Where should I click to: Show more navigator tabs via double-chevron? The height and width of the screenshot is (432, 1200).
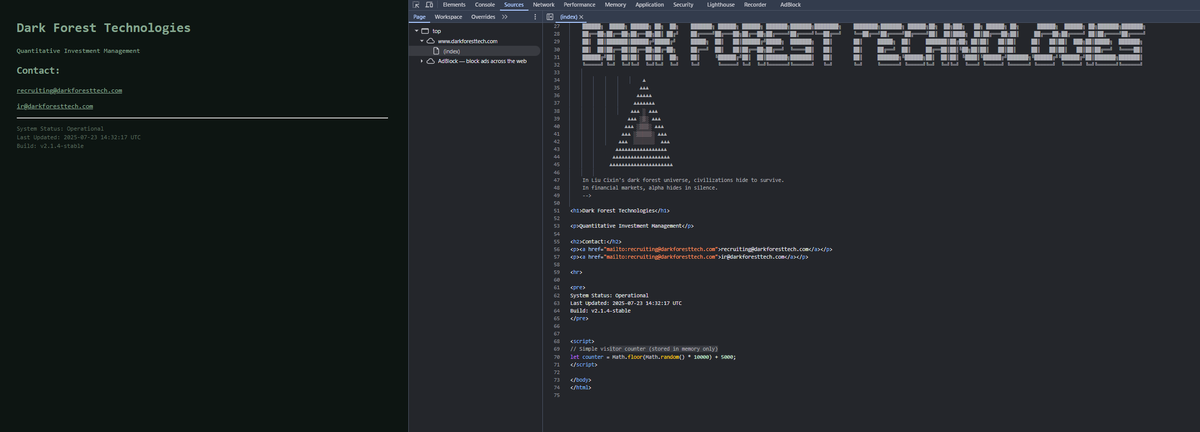tap(504, 17)
